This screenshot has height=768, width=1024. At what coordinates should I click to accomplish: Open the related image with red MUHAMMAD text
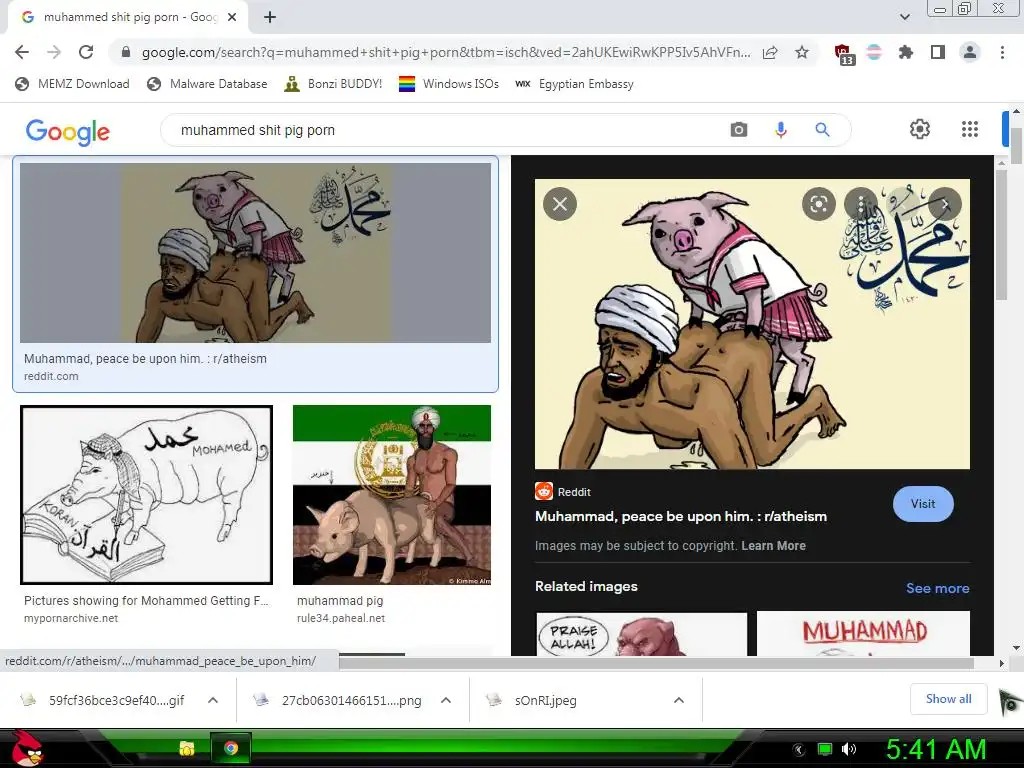tap(863, 633)
